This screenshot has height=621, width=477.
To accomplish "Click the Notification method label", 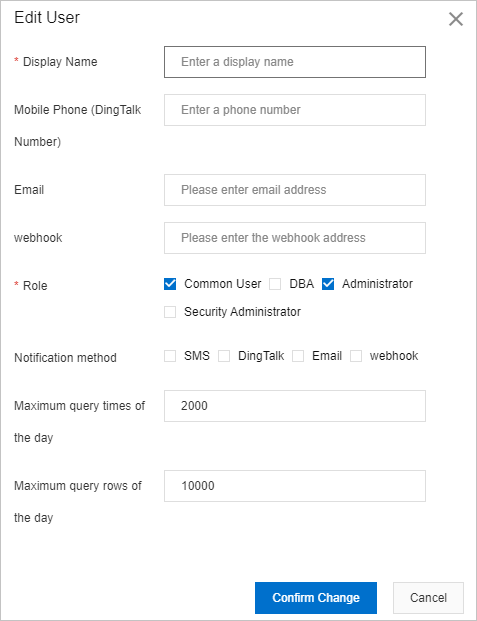I will click(x=65, y=358).
